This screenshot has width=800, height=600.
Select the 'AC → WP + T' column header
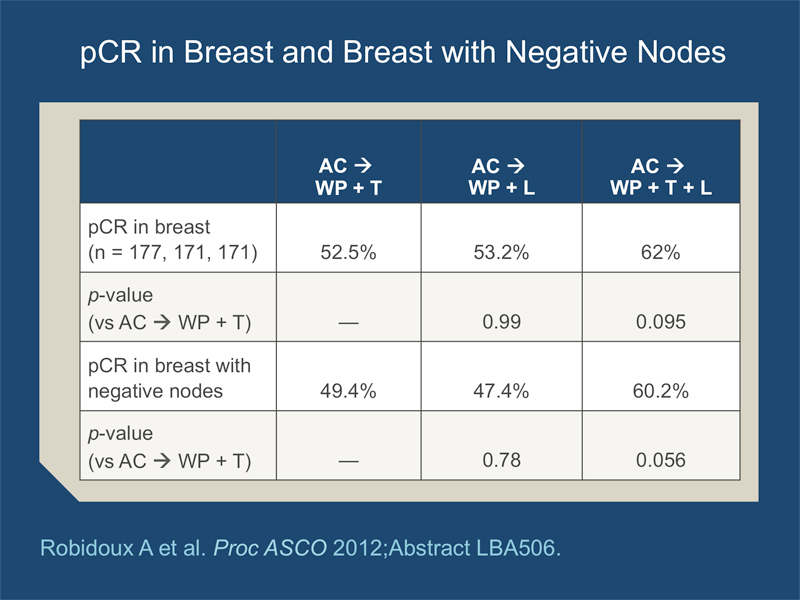[348, 176]
